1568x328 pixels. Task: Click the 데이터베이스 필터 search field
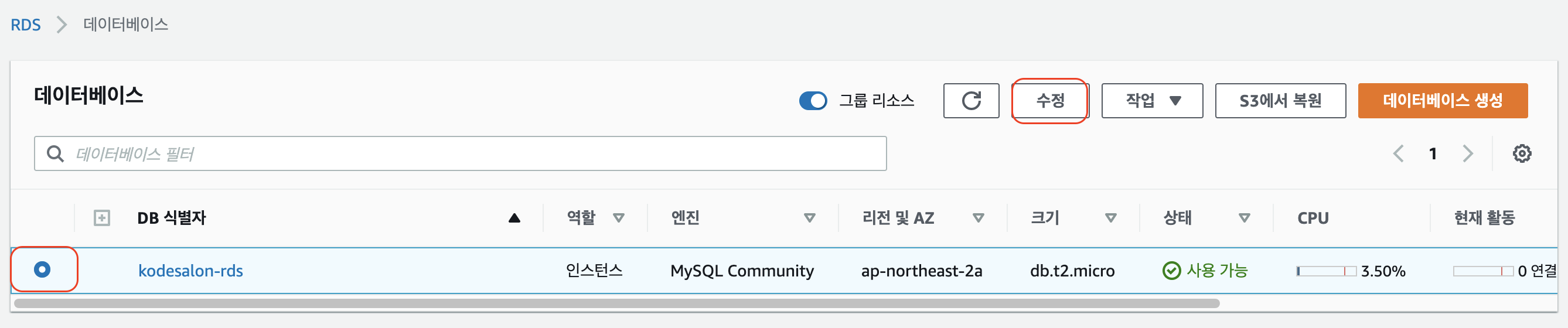click(x=460, y=153)
